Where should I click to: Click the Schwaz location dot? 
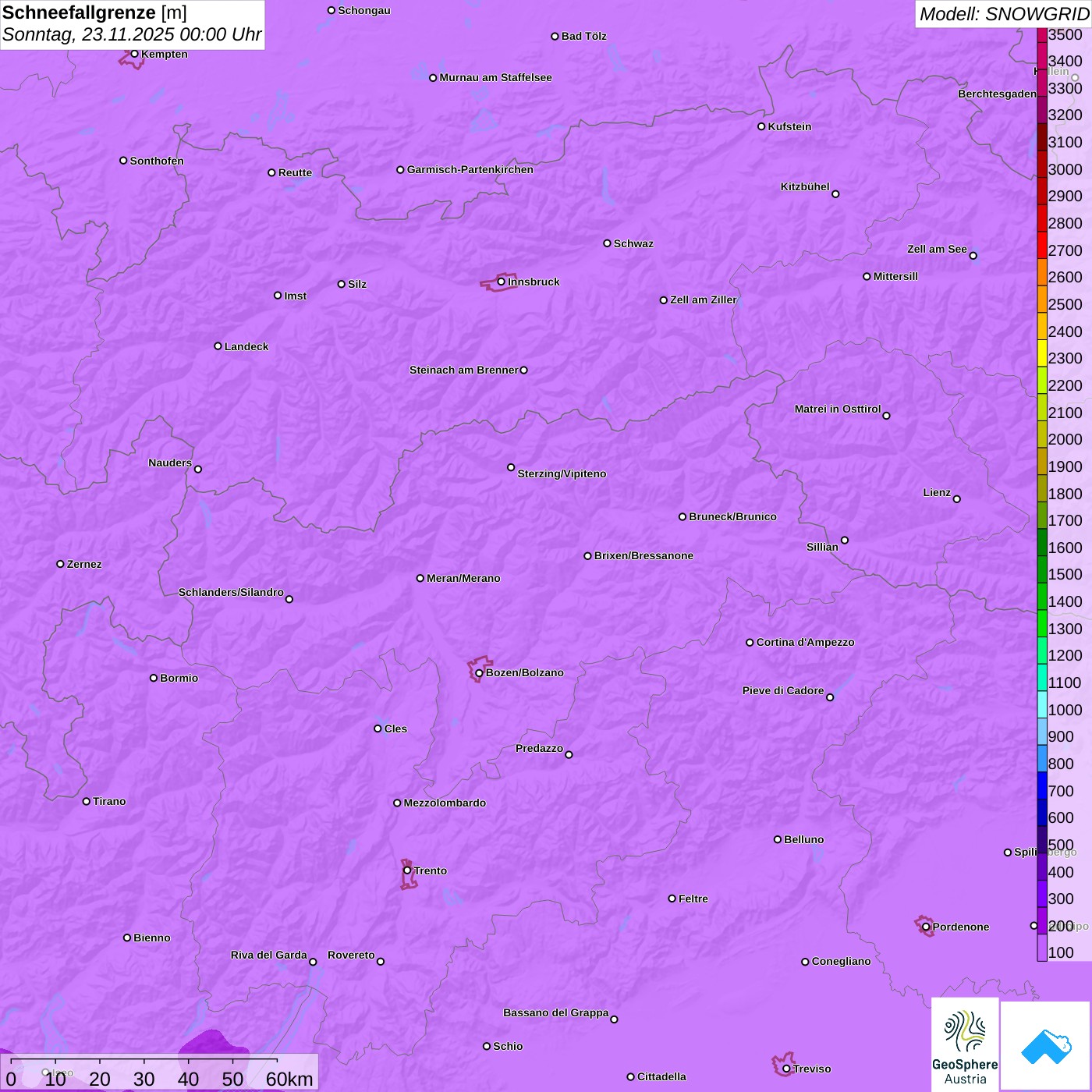point(607,243)
